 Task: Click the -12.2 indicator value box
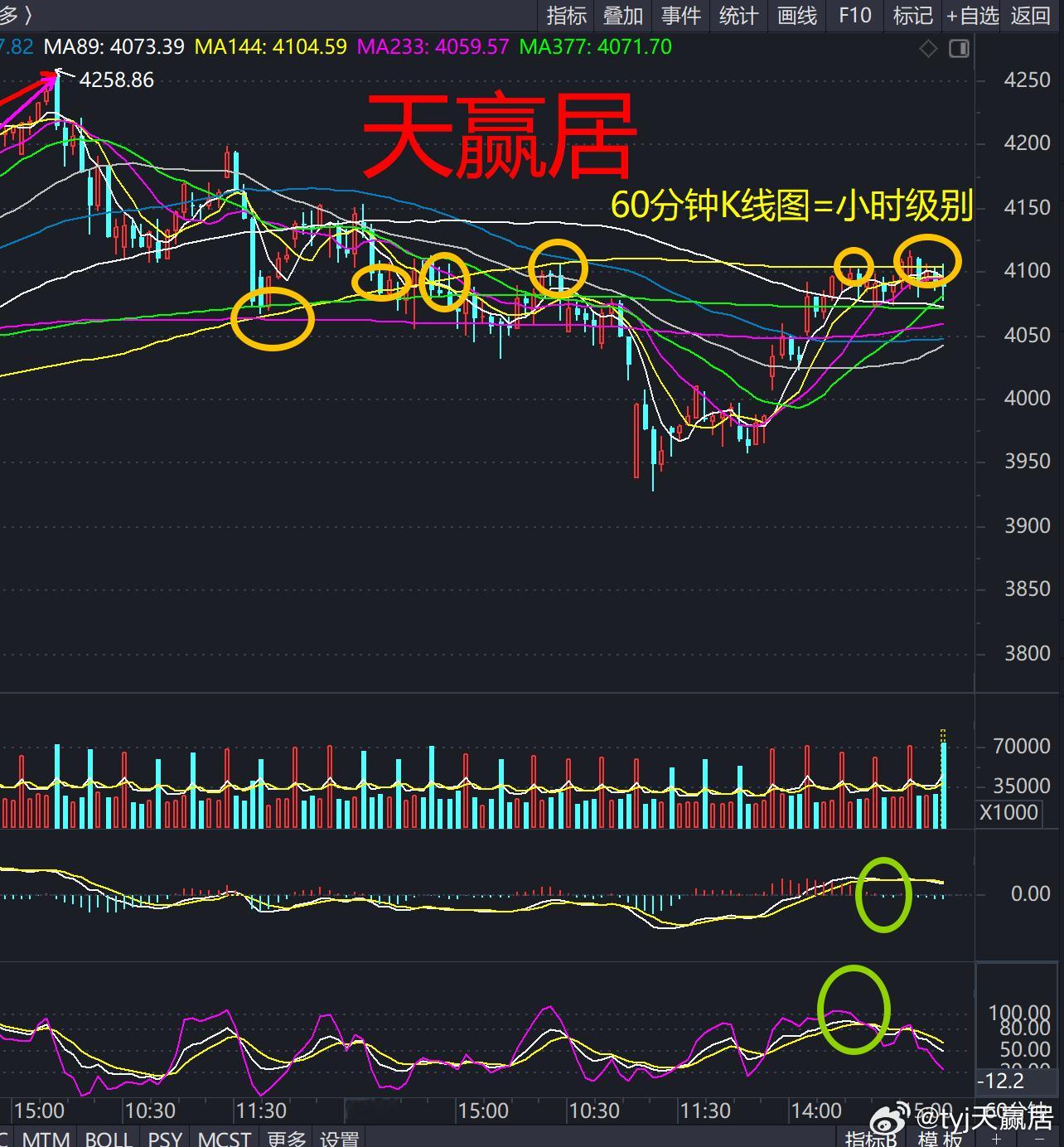point(1018,1081)
